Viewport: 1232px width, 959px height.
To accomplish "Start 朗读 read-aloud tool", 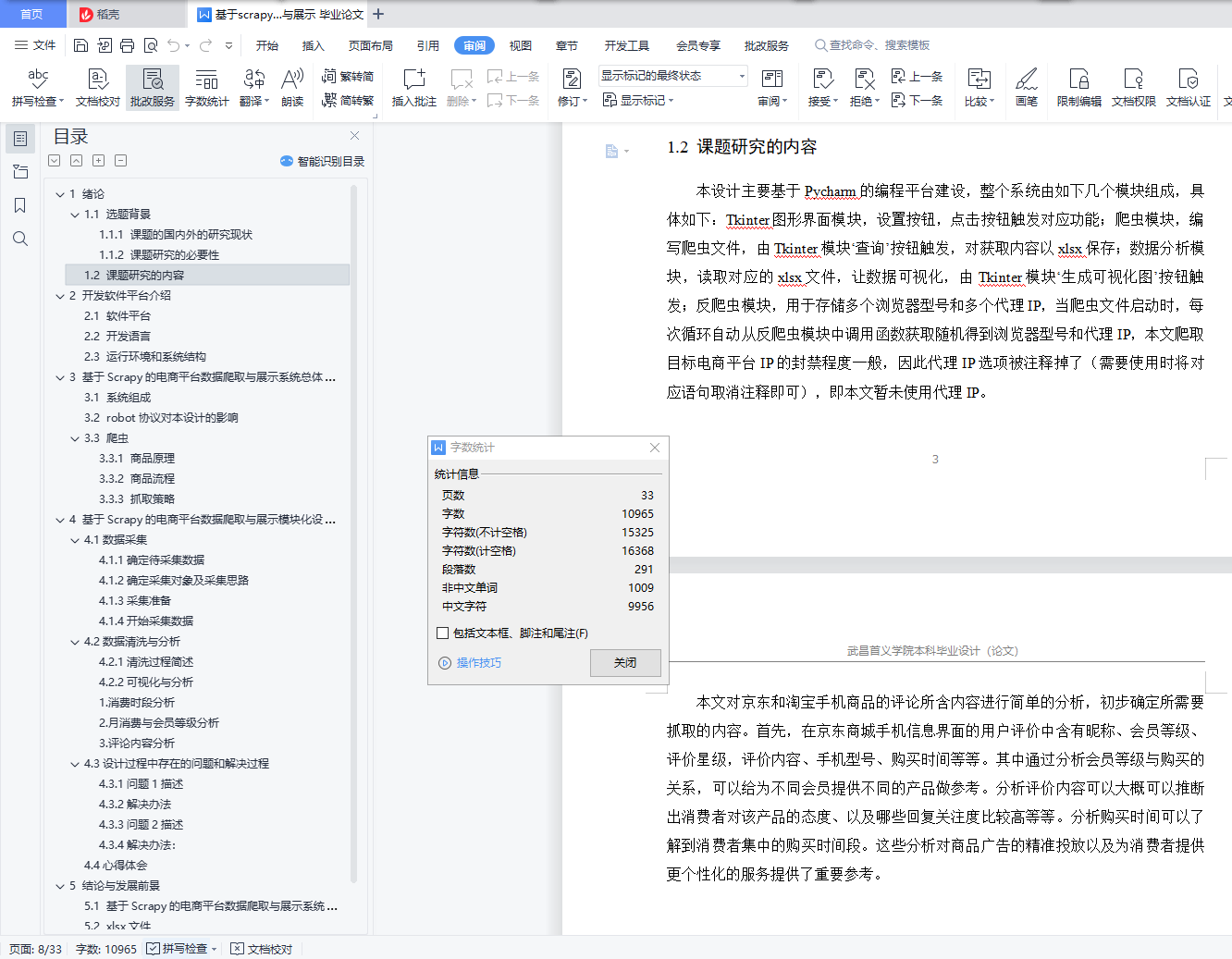I will 292,88.
